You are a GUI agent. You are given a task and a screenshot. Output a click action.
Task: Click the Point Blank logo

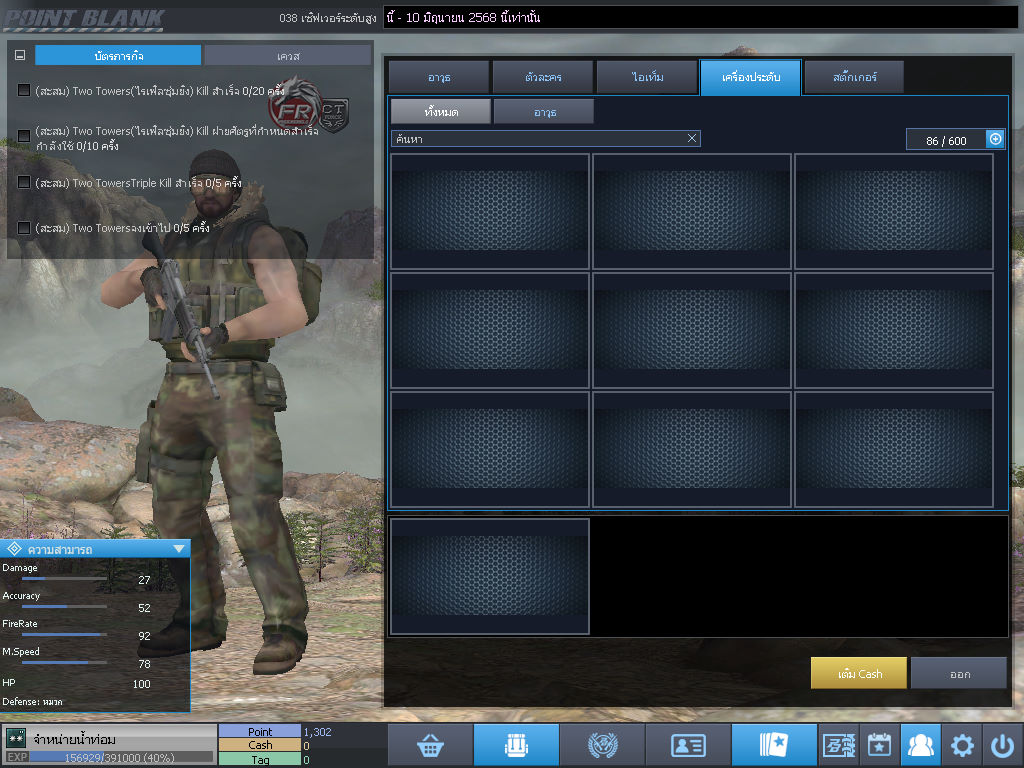tap(84, 20)
